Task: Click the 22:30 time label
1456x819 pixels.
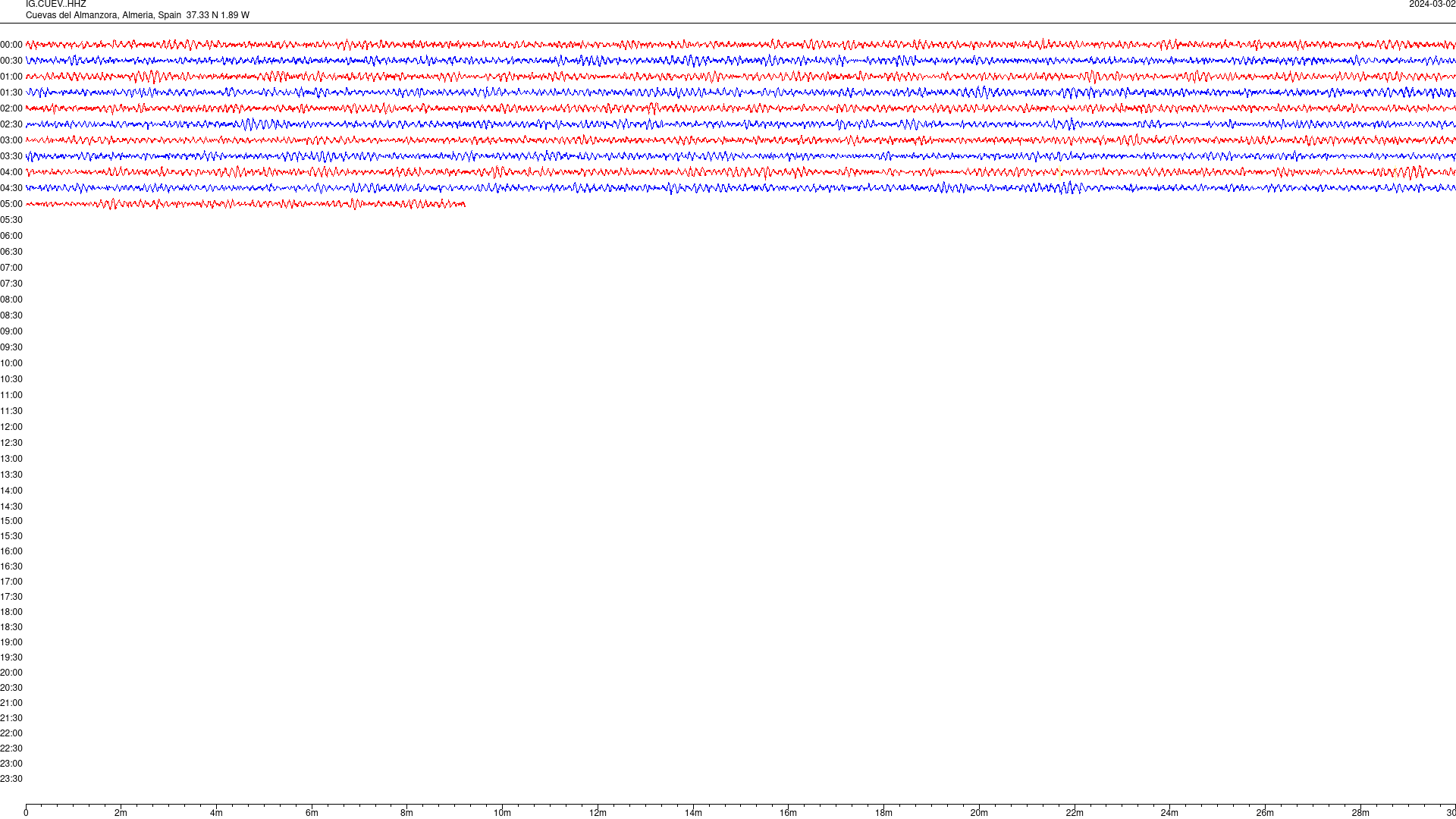Action: tap(11, 748)
